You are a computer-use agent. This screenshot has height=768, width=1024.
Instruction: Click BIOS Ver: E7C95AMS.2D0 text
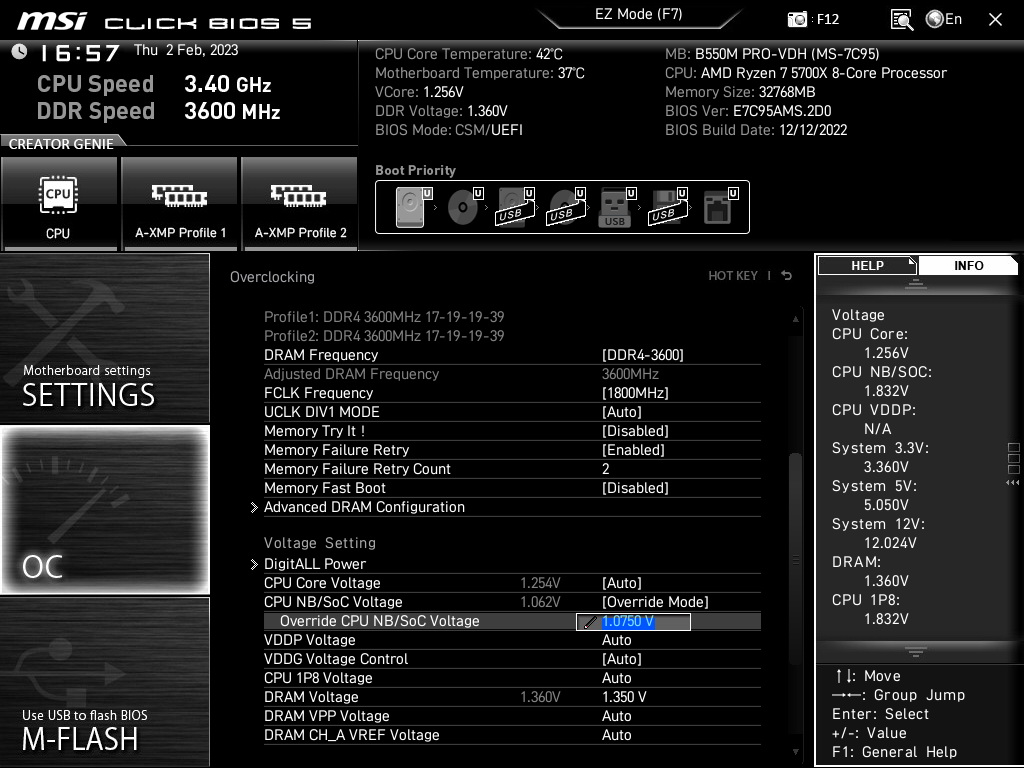coord(748,111)
